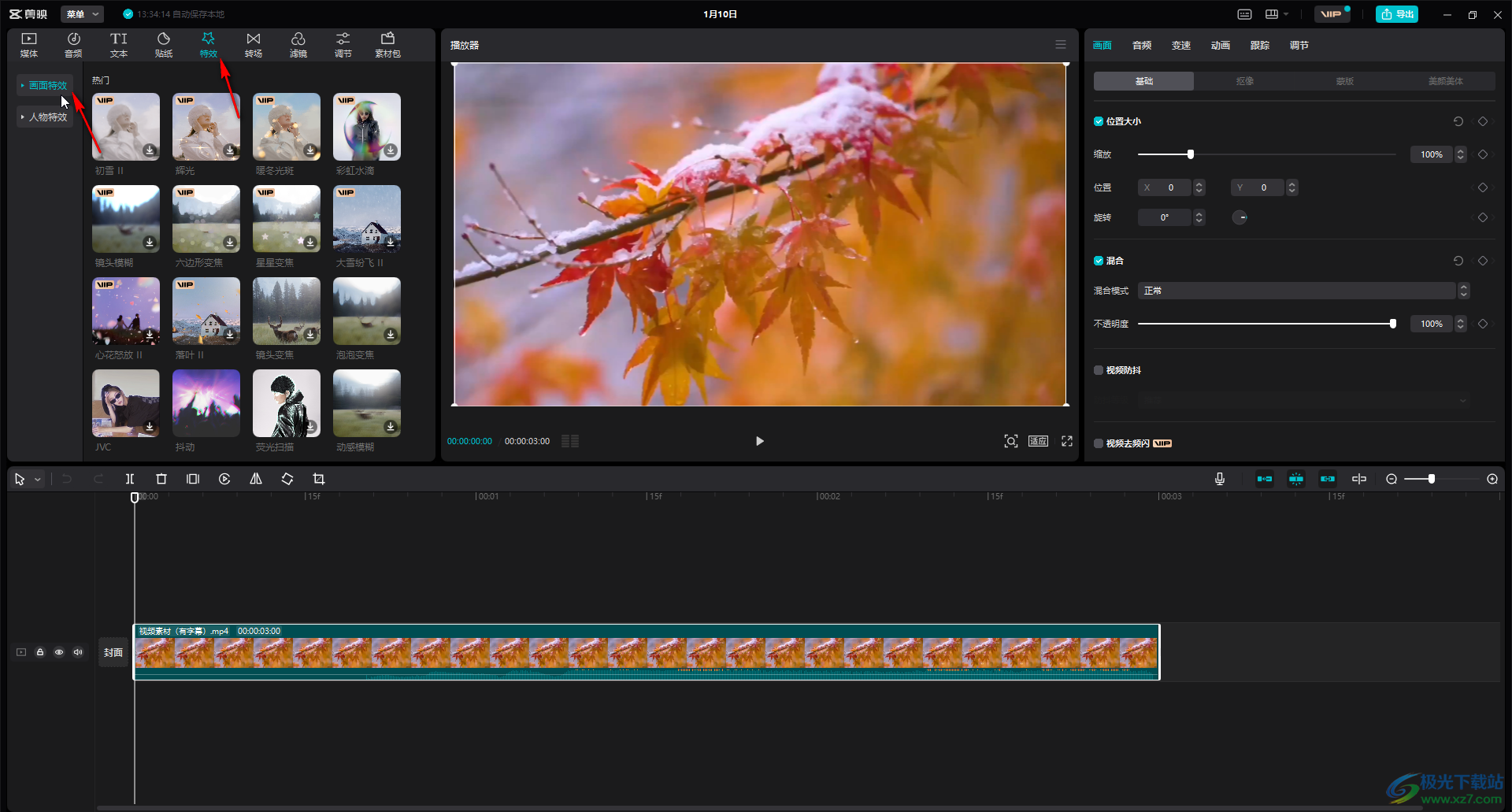Image resolution: width=1512 pixels, height=812 pixels.
Task: Click the reverse playback icon in timeline toolbar
Action: point(224,479)
